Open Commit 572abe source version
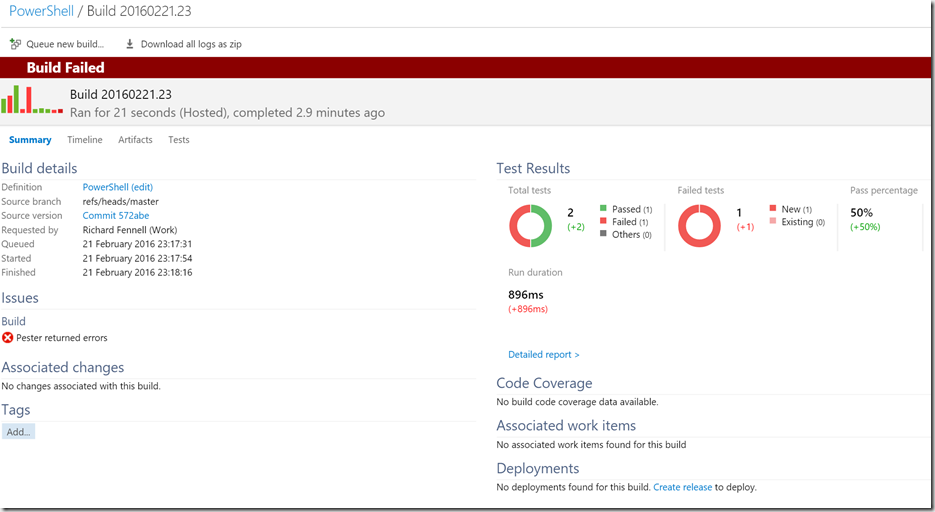The height and width of the screenshot is (512, 935). [116, 215]
